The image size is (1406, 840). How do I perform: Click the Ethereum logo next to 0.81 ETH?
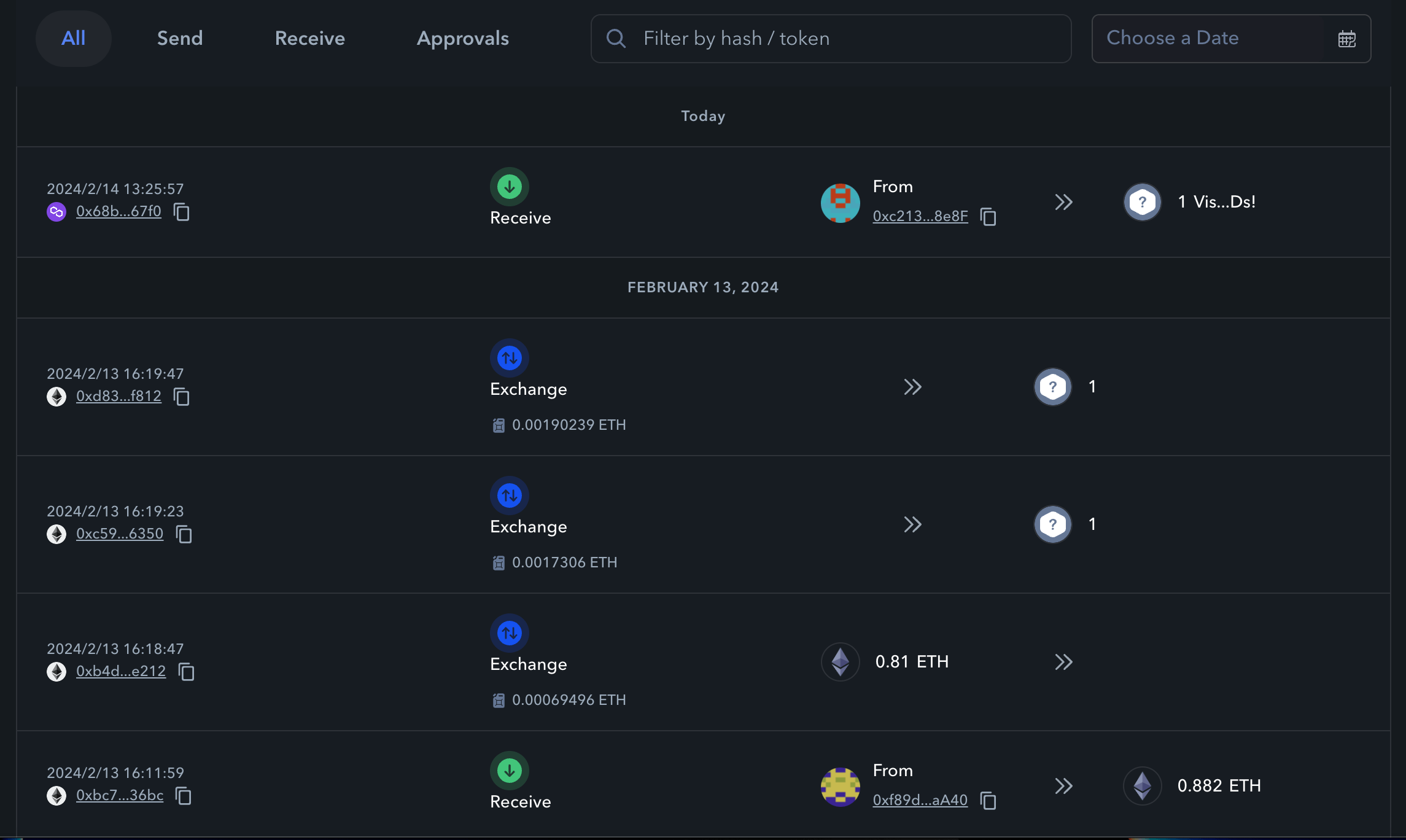click(x=840, y=662)
